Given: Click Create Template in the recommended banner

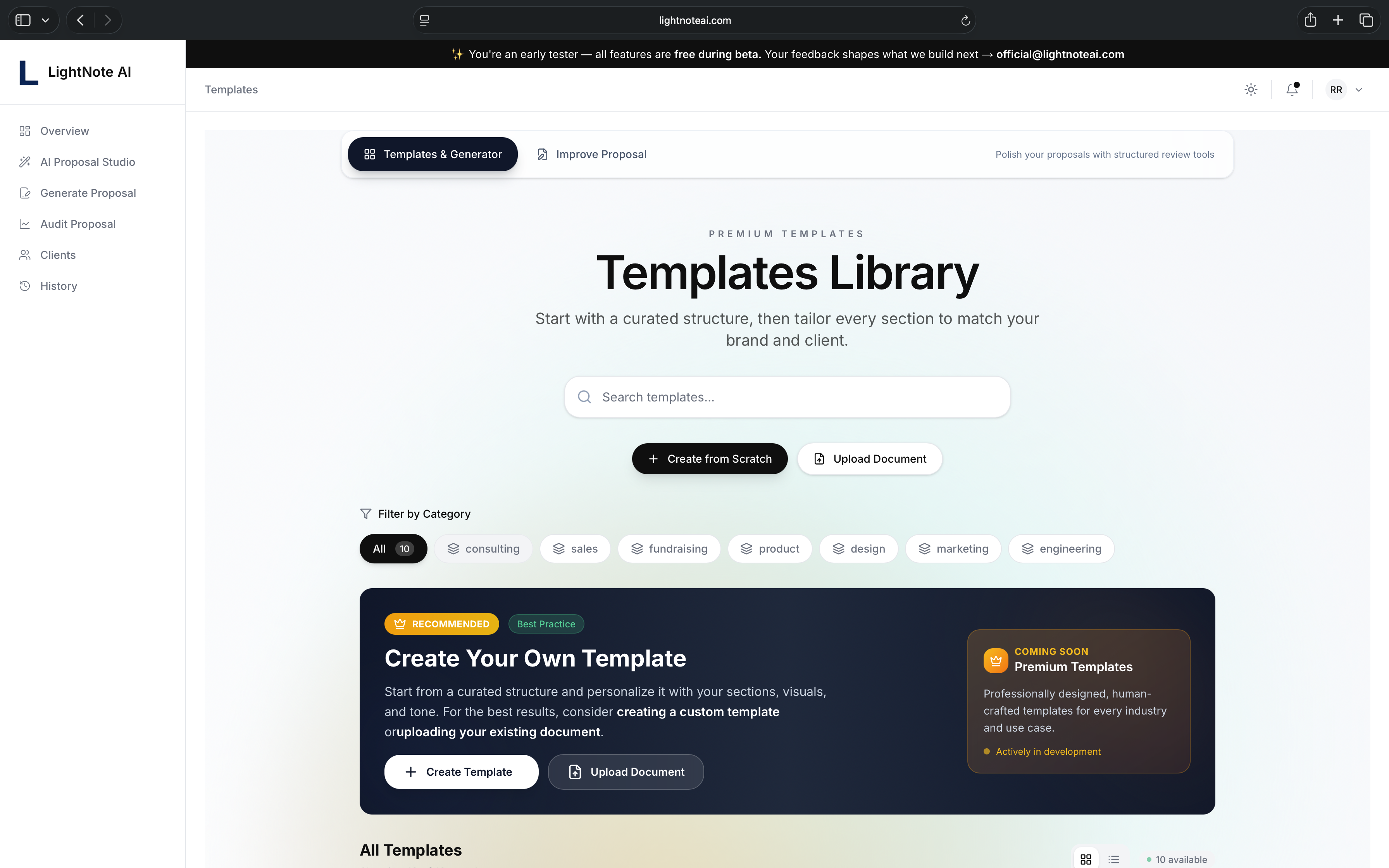Looking at the screenshot, I should coord(461,772).
